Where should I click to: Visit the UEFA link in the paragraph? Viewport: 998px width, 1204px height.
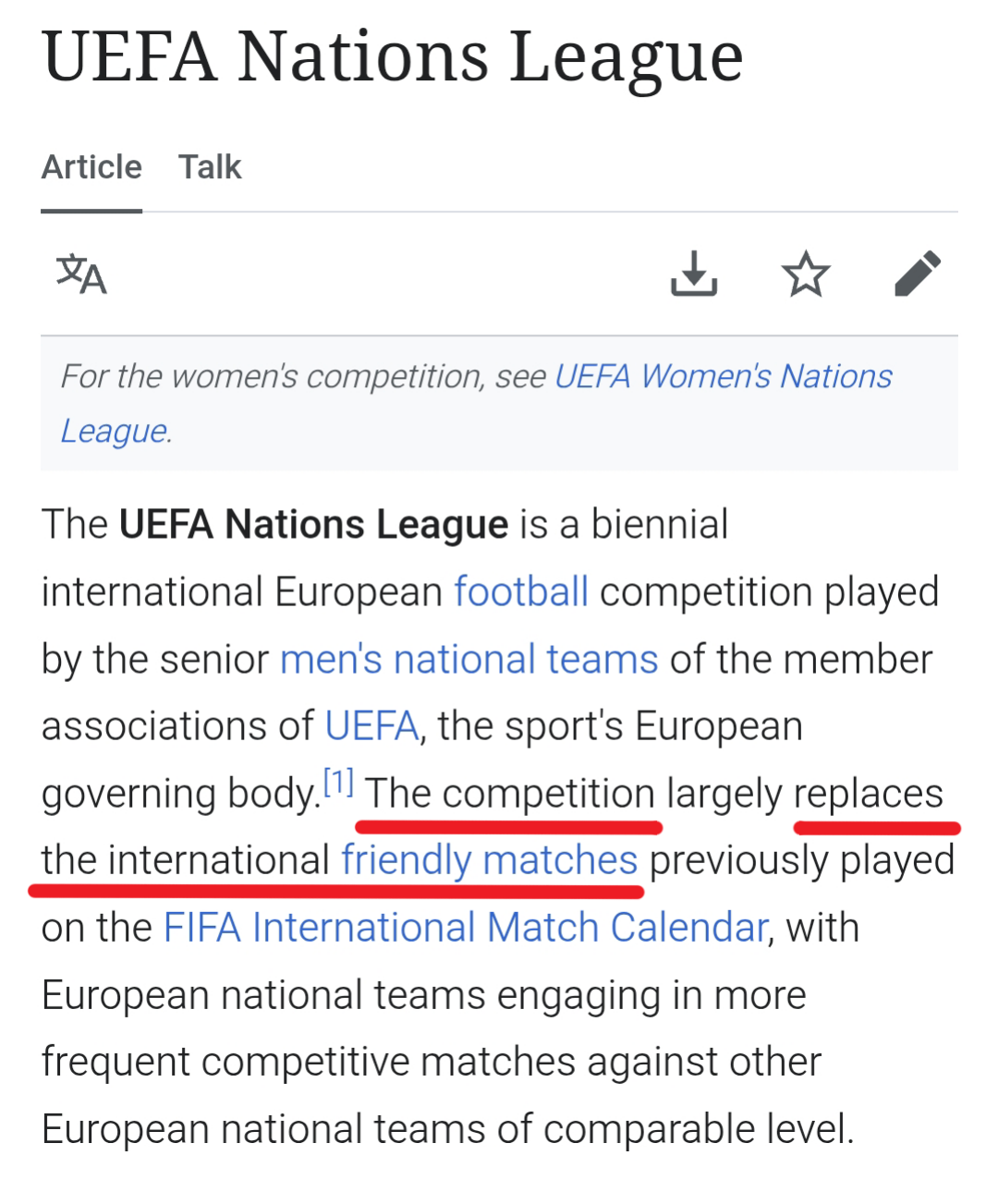point(371,726)
